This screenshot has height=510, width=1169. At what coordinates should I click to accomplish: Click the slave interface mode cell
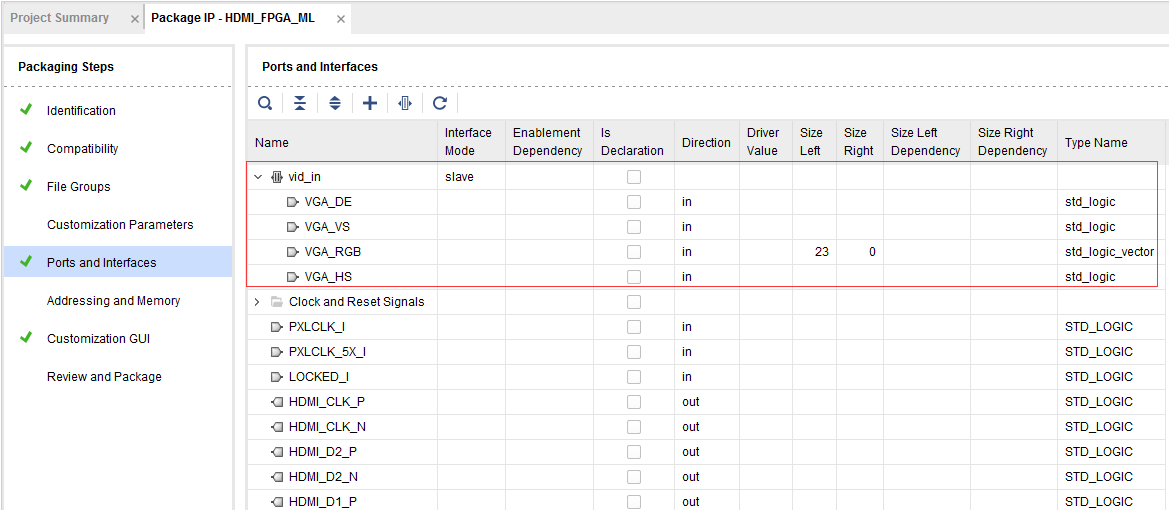459,177
